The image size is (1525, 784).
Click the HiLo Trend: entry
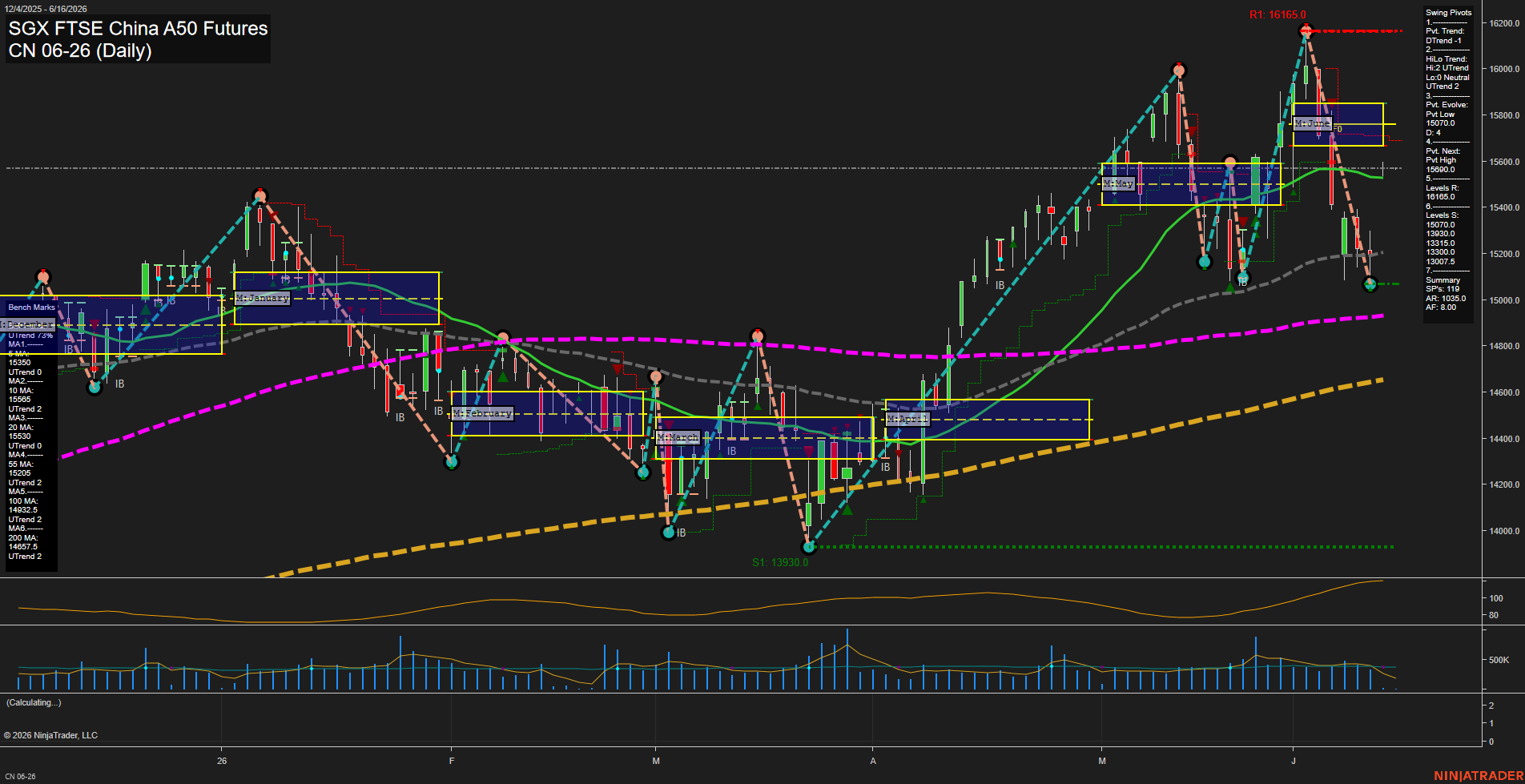click(x=1447, y=59)
